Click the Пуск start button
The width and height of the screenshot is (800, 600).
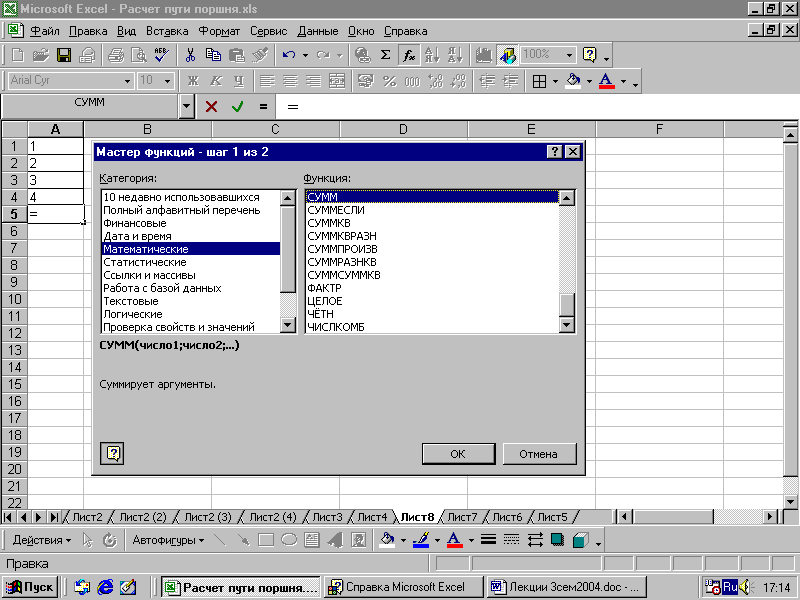click(31, 587)
